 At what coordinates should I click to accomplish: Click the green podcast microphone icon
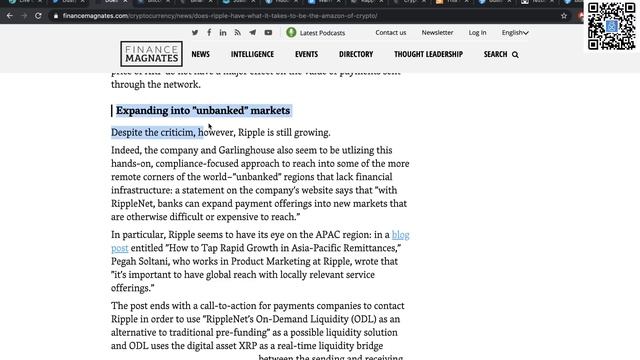click(291, 33)
